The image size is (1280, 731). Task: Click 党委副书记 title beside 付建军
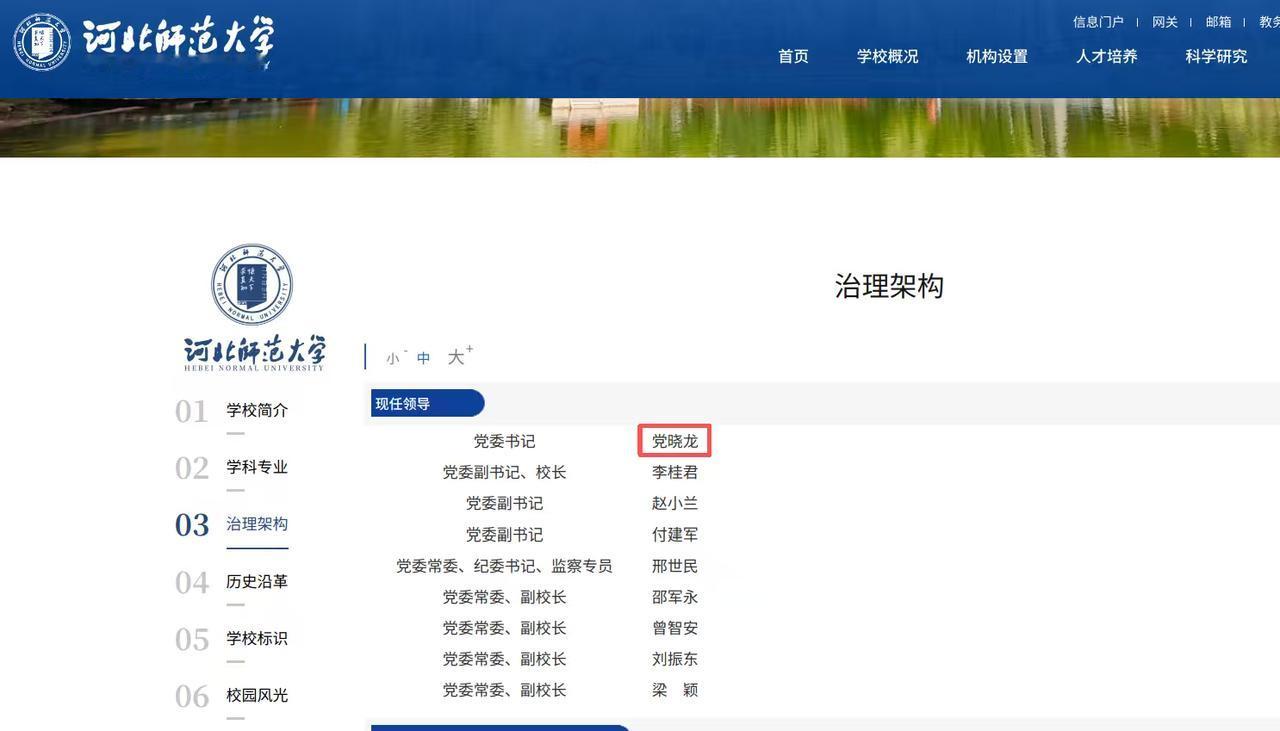pos(504,535)
